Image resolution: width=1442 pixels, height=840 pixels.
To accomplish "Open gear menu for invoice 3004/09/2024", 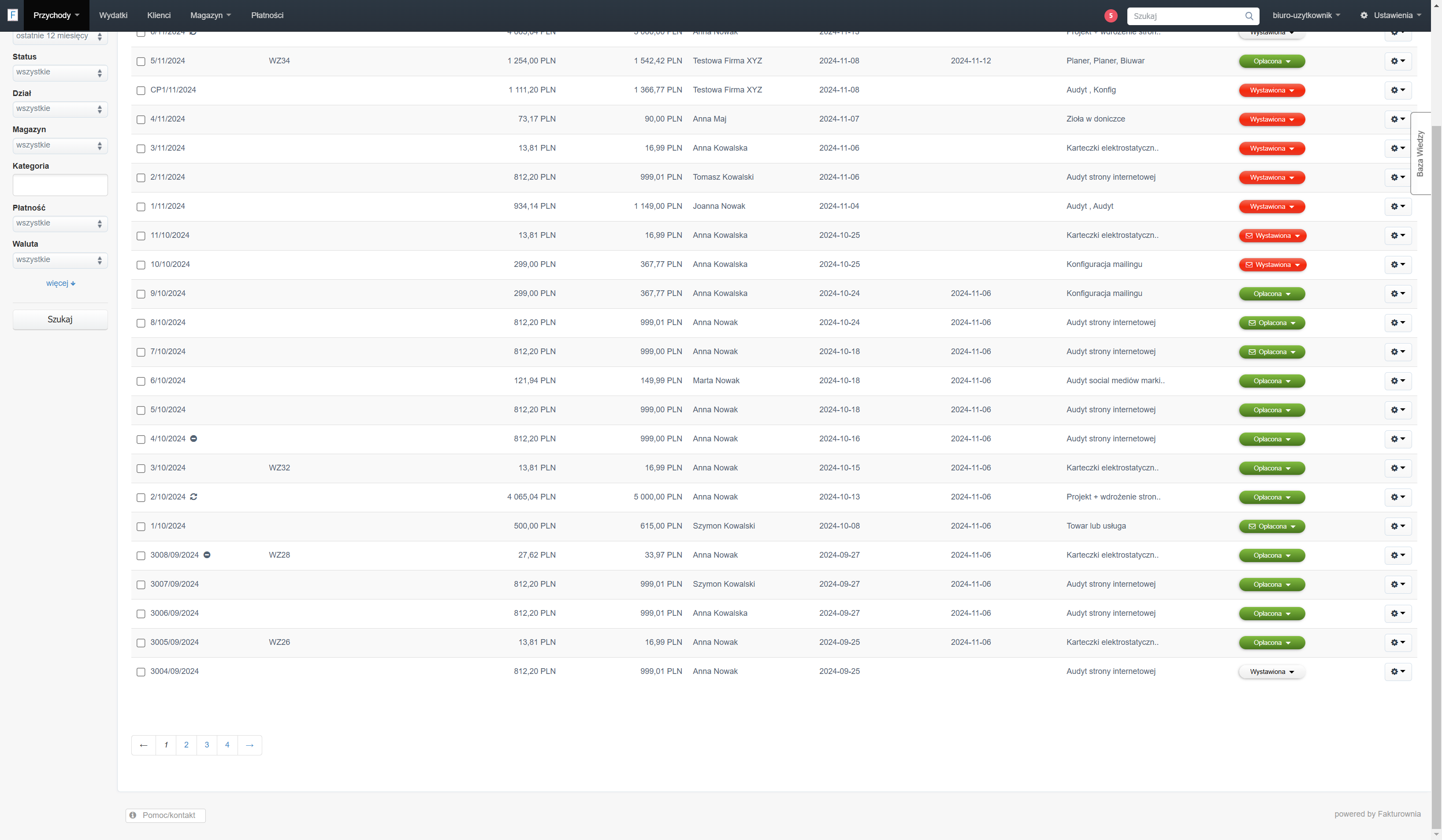I will (x=1398, y=671).
